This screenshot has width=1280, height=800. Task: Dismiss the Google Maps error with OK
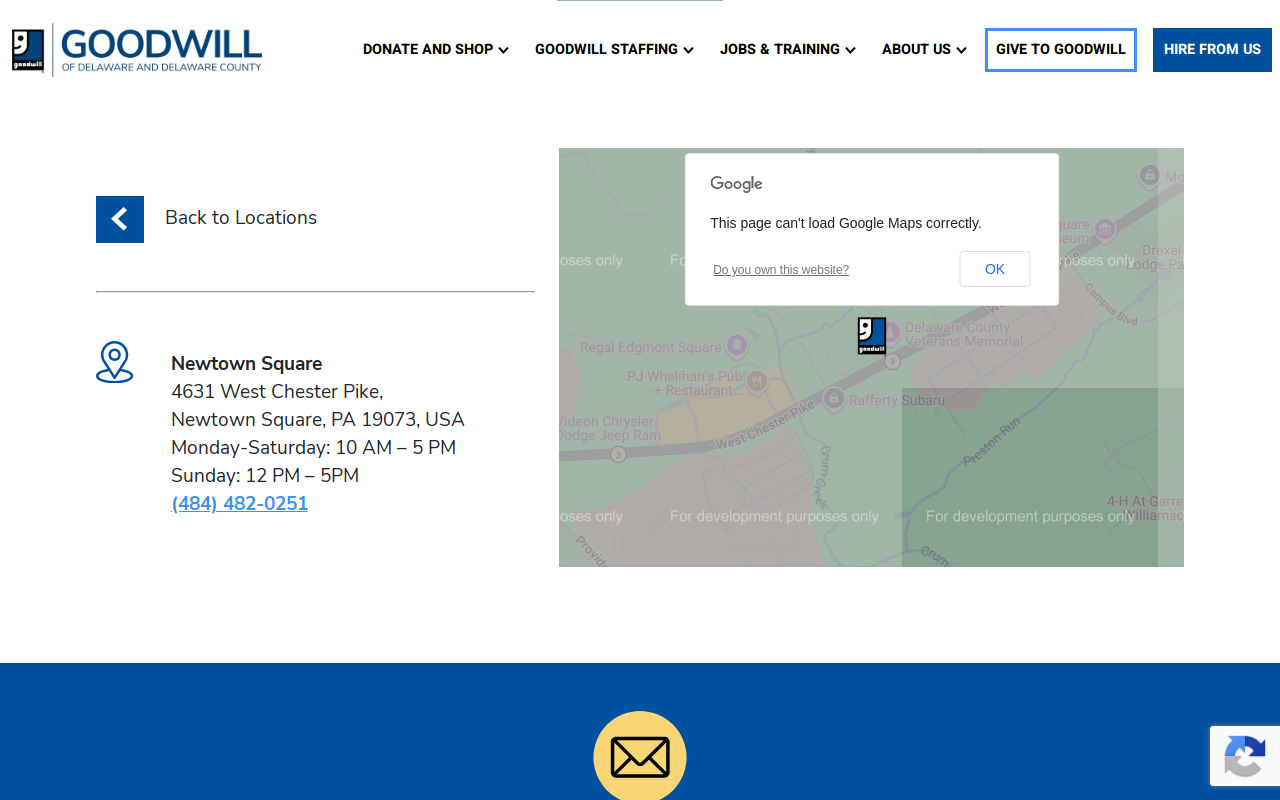tap(995, 269)
